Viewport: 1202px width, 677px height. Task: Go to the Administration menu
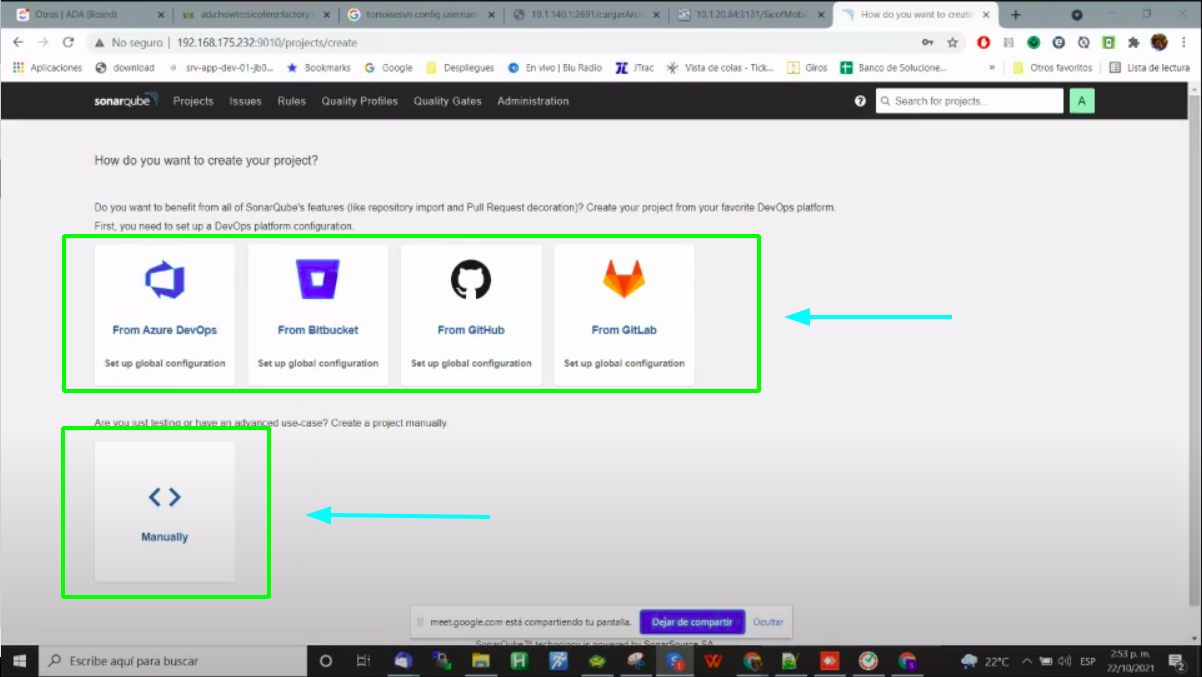tap(532, 101)
